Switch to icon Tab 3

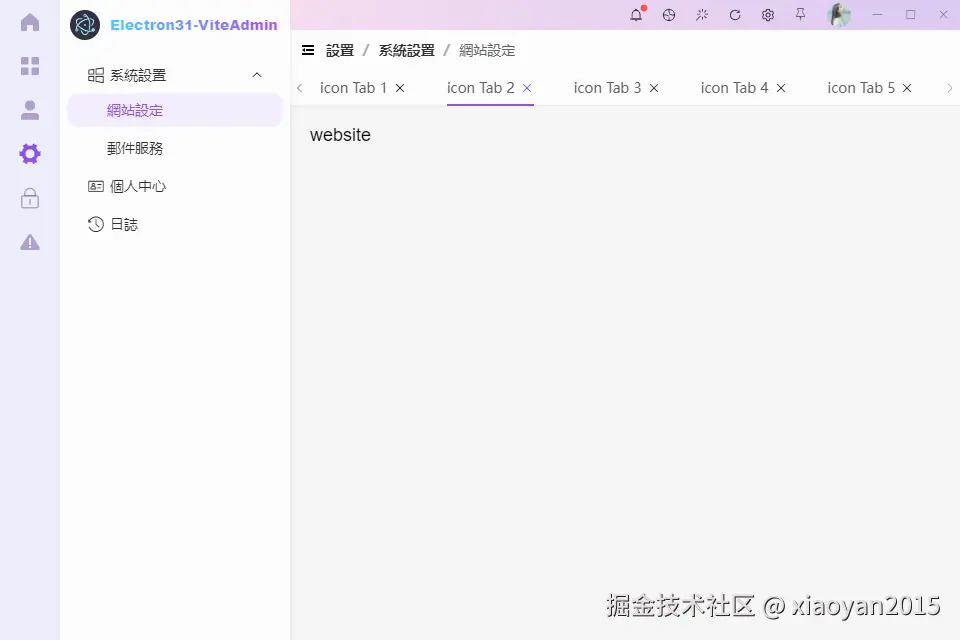(606, 87)
